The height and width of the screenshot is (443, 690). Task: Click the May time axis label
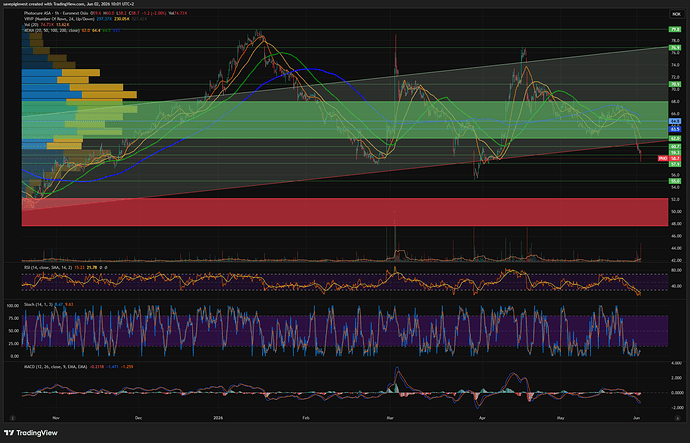click(x=561, y=418)
